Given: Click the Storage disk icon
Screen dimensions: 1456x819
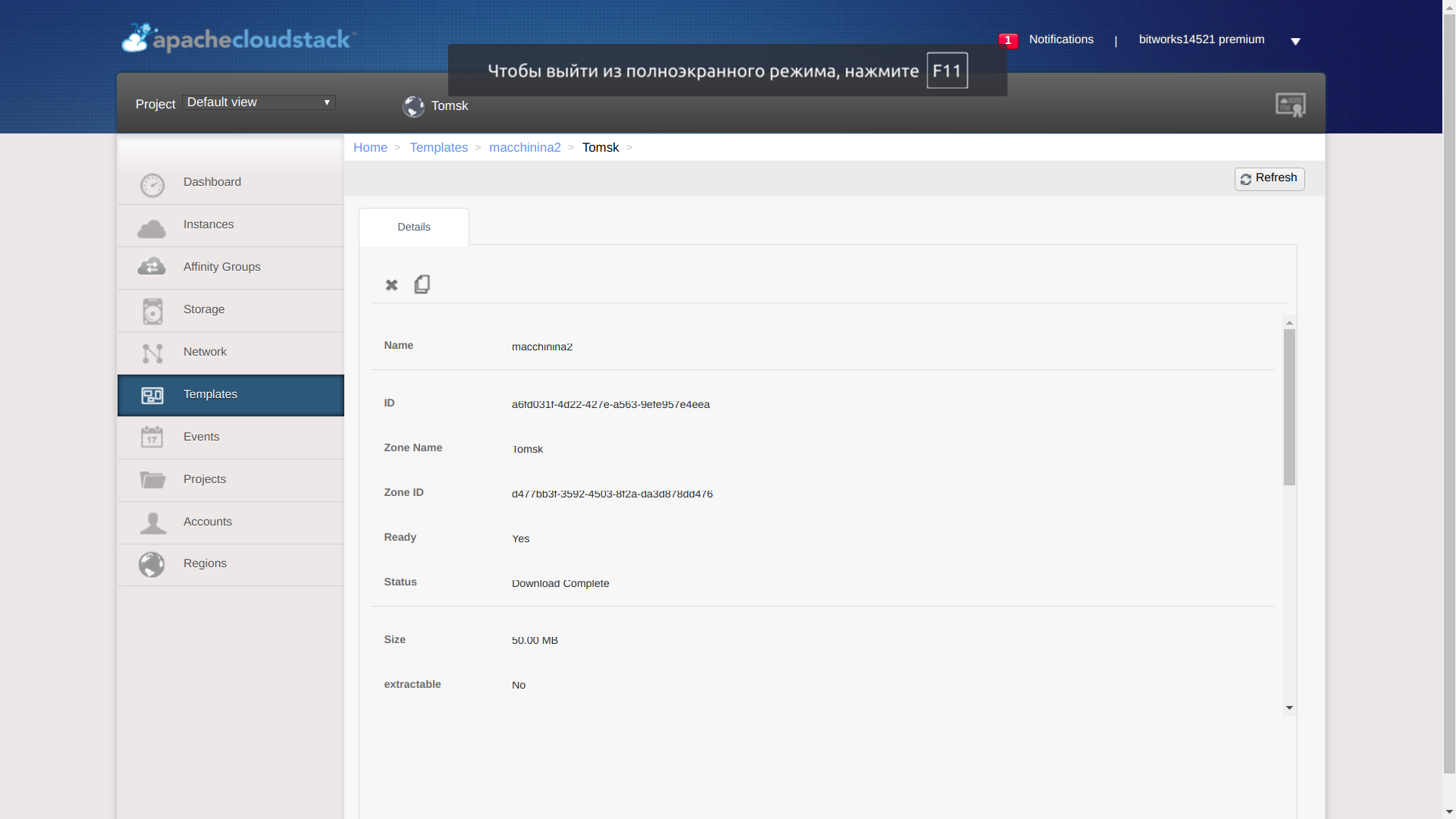Looking at the screenshot, I should (152, 311).
